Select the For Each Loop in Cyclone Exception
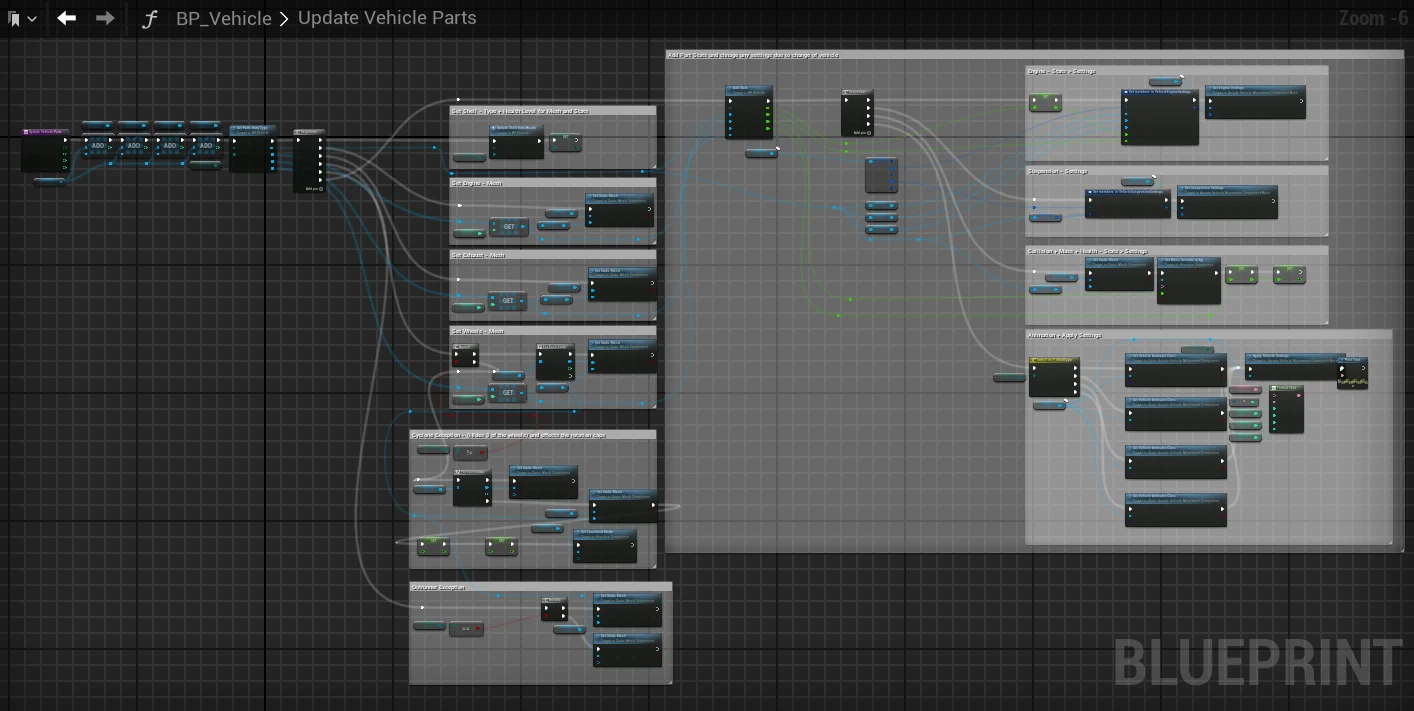This screenshot has height=711, width=1414. click(x=472, y=487)
